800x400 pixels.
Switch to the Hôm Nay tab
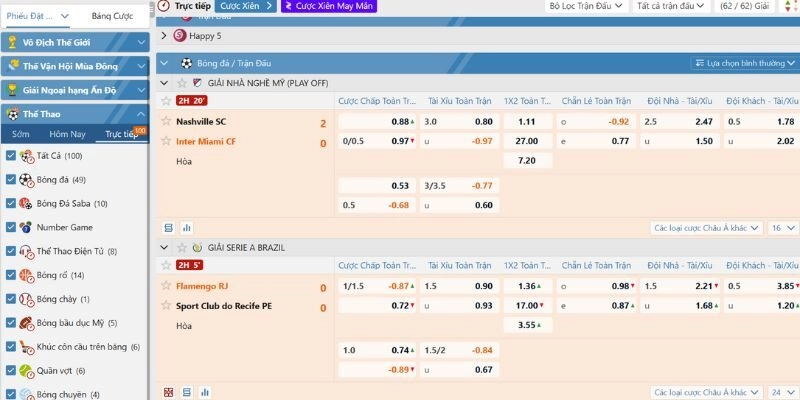(x=68, y=134)
